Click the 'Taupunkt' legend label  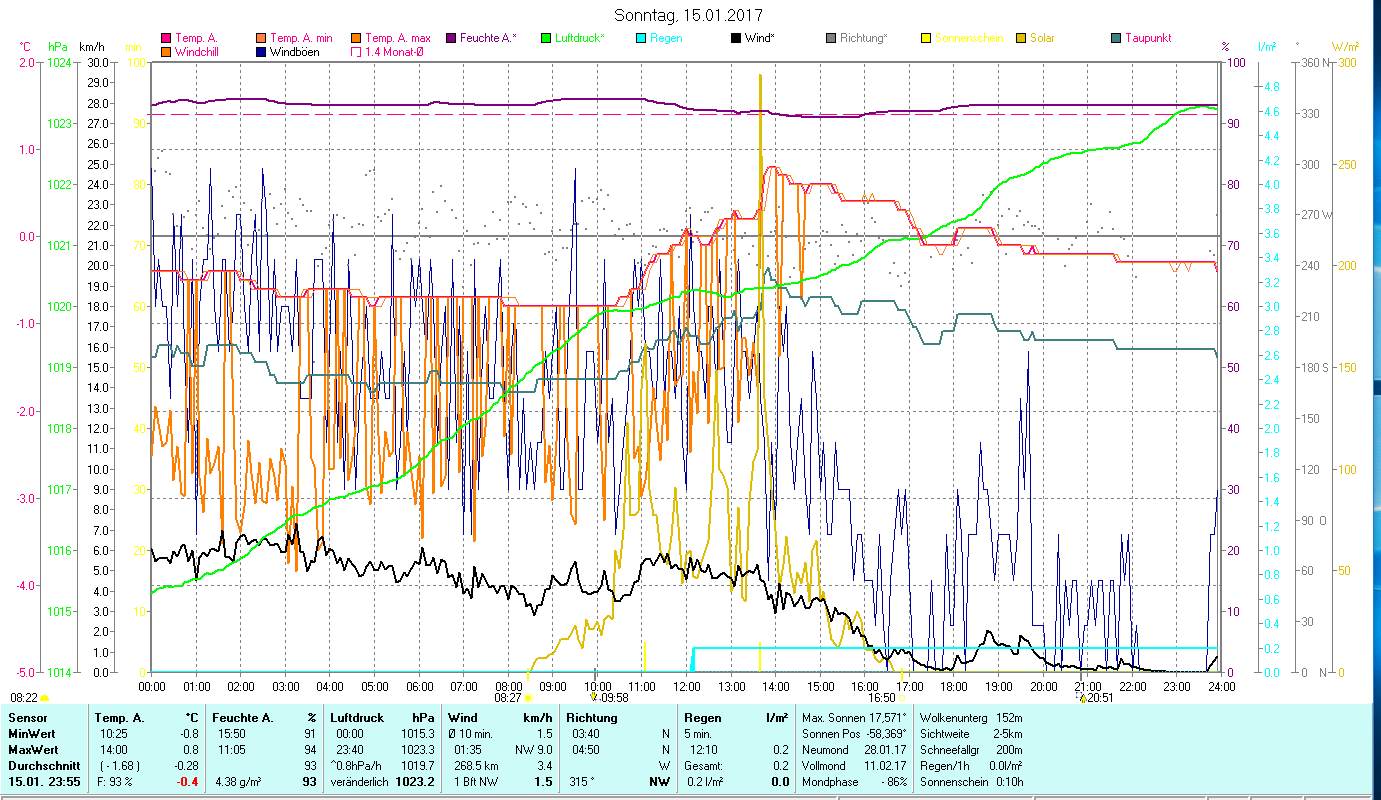coord(1148,38)
